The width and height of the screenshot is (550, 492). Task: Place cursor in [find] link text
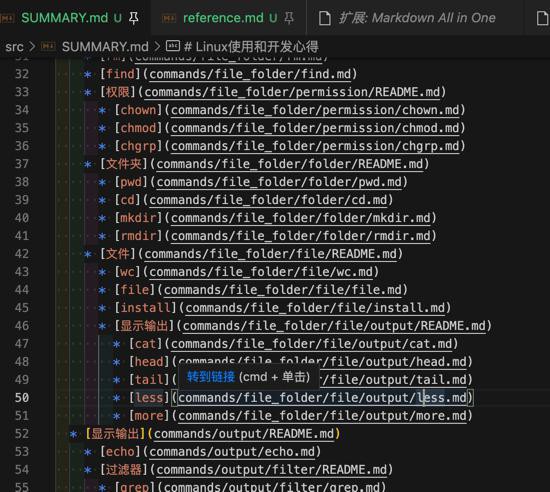120,74
